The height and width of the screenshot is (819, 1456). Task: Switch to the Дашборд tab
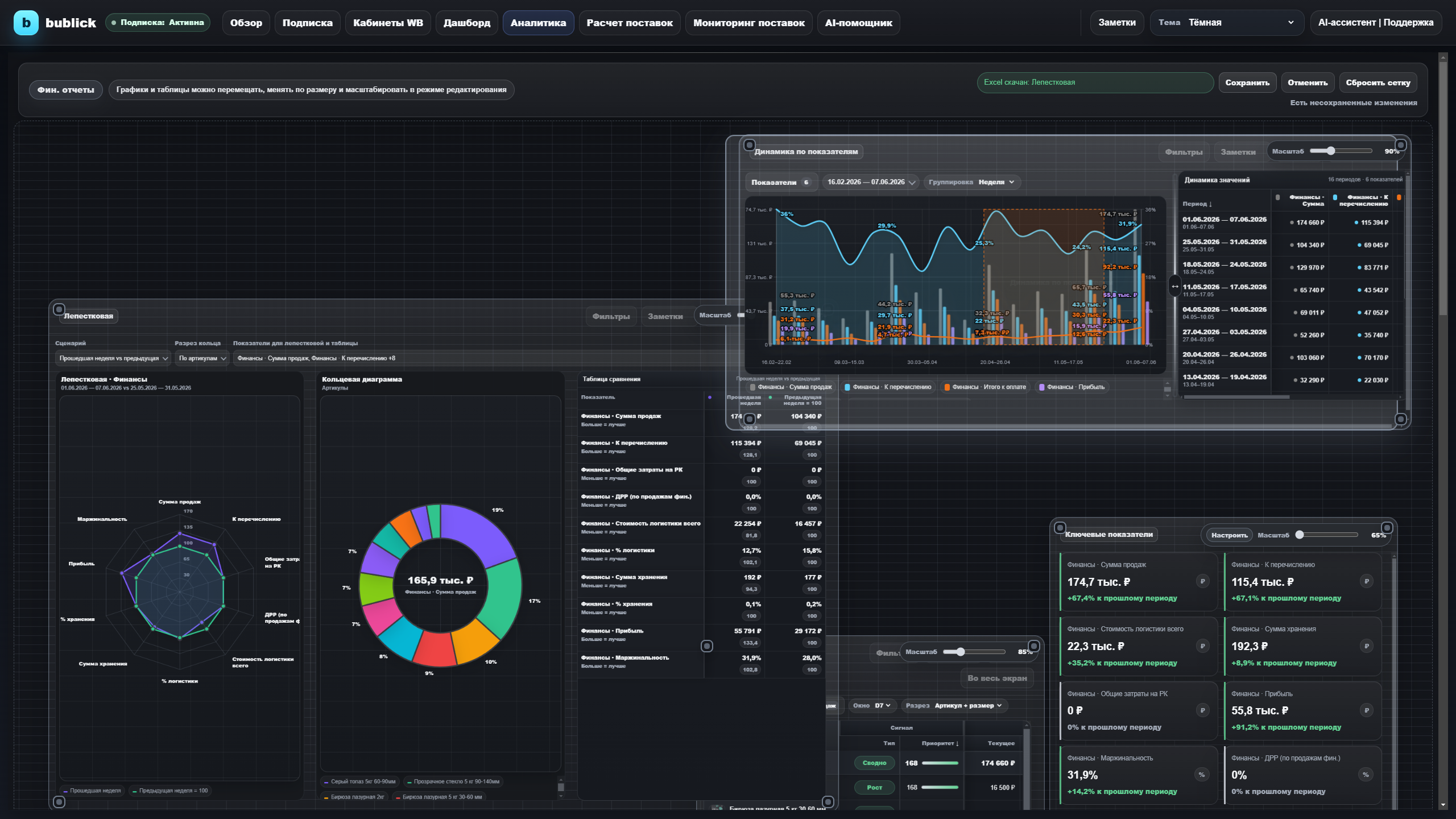467,23
